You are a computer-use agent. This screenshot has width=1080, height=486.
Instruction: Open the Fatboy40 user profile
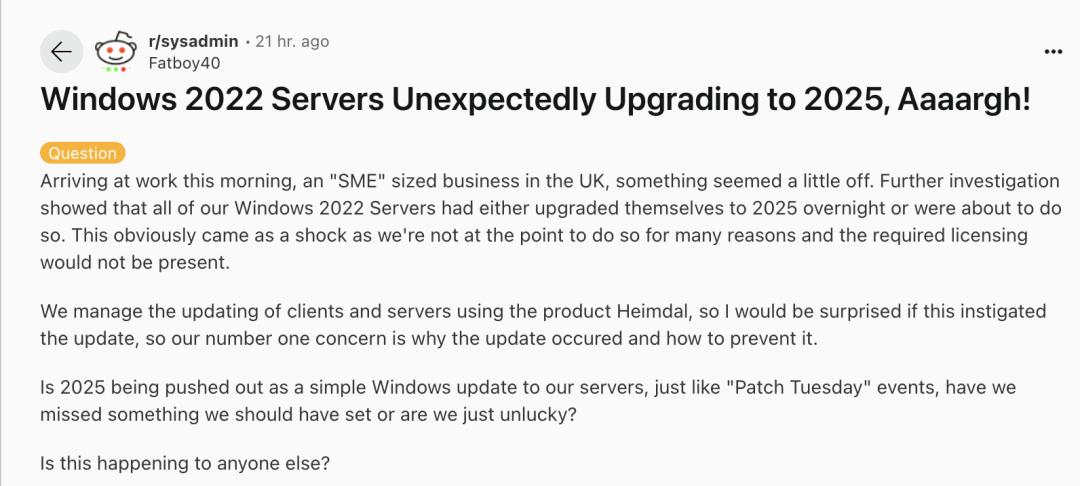point(184,63)
